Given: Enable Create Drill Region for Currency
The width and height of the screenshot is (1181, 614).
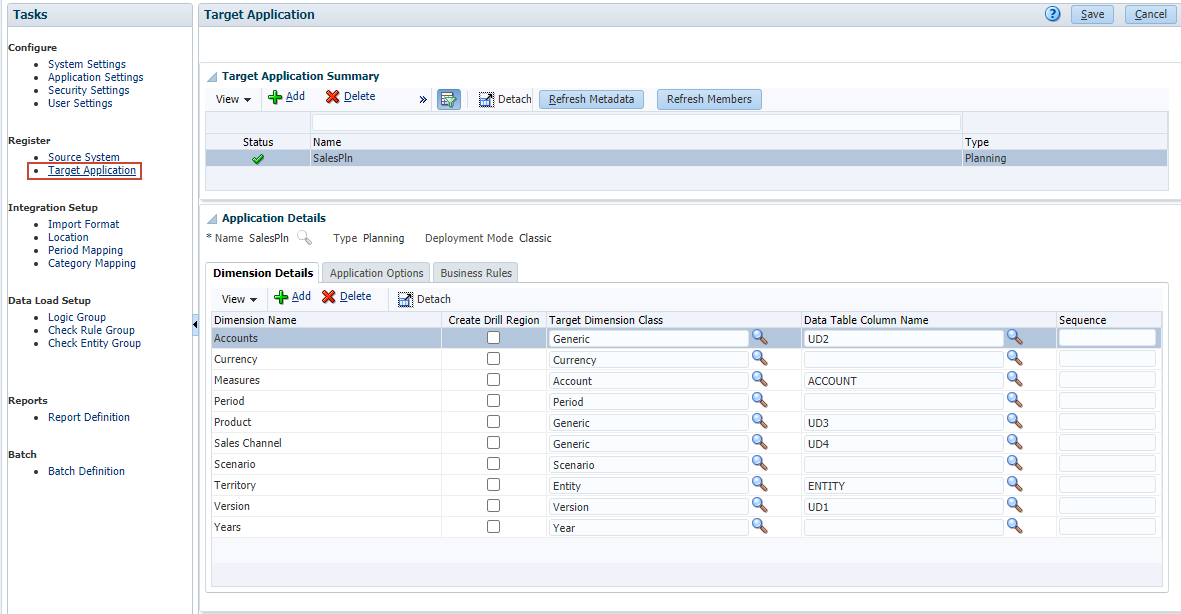Looking at the screenshot, I should pyautogui.click(x=493, y=359).
